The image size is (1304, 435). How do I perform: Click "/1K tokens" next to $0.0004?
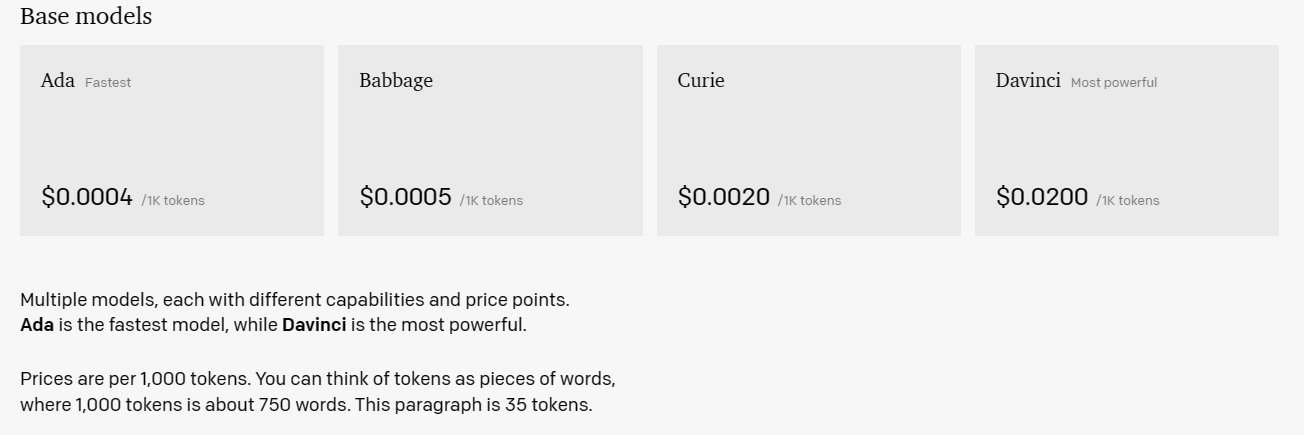pyautogui.click(x=173, y=200)
